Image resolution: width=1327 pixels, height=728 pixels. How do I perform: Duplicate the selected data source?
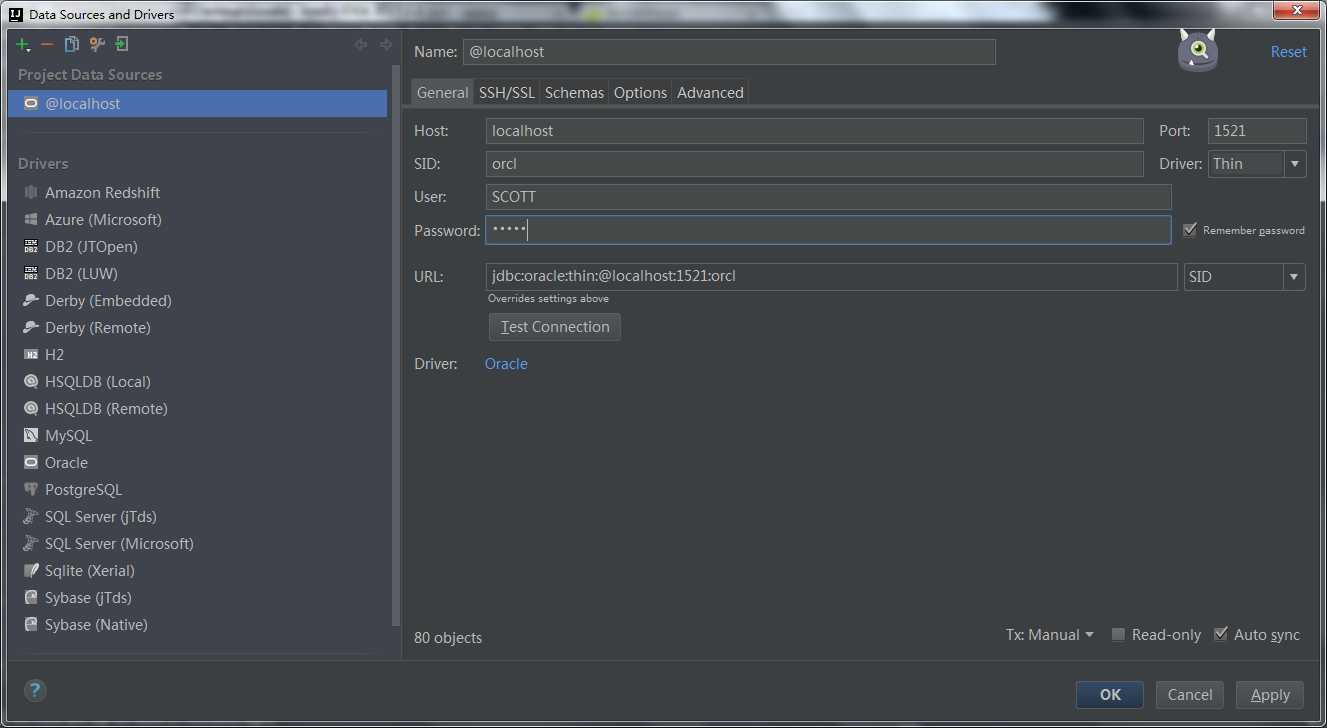(72, 44)
